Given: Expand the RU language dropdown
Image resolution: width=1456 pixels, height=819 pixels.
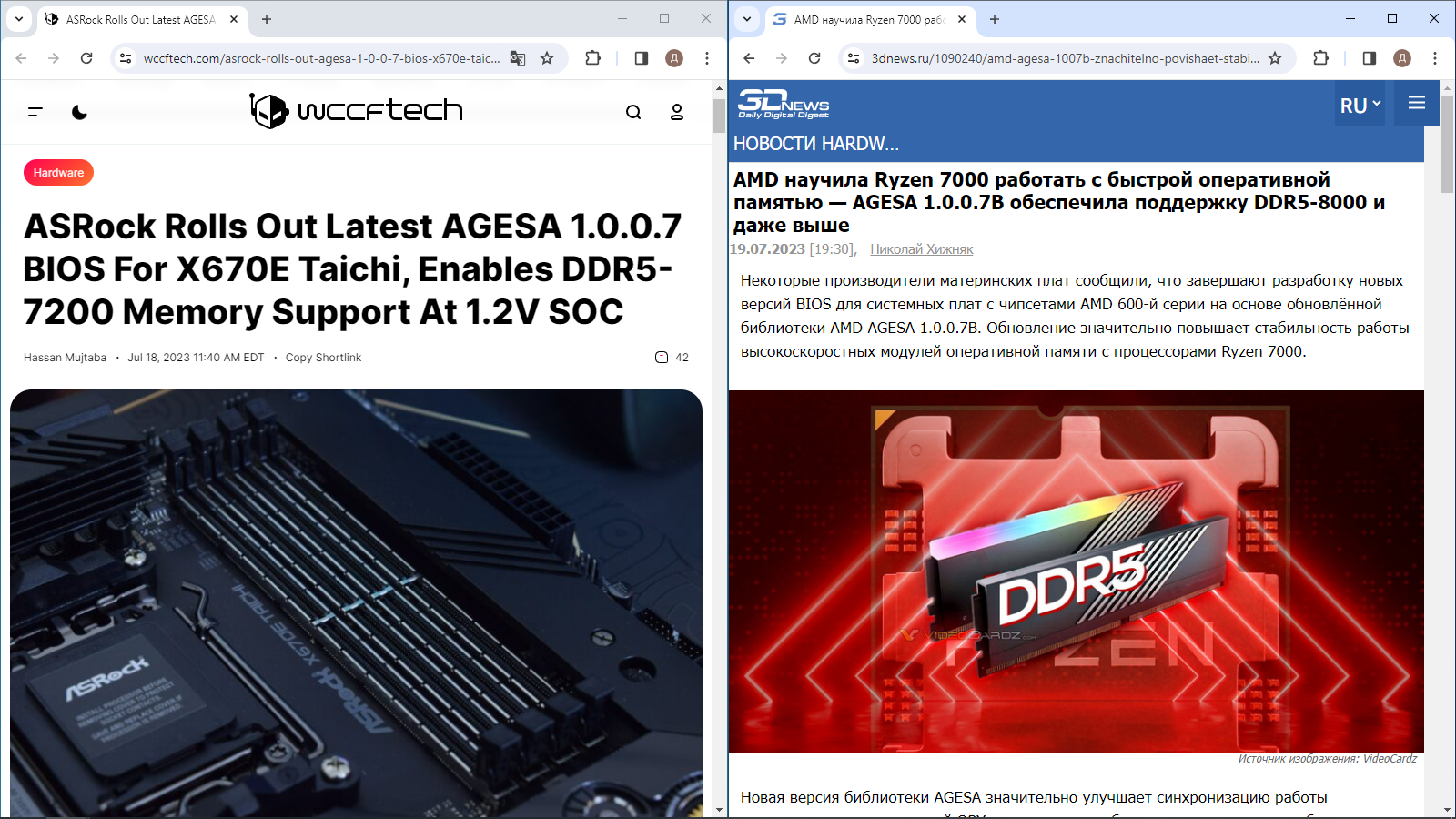Looking at the screenshot, I should click(1360, 105).
